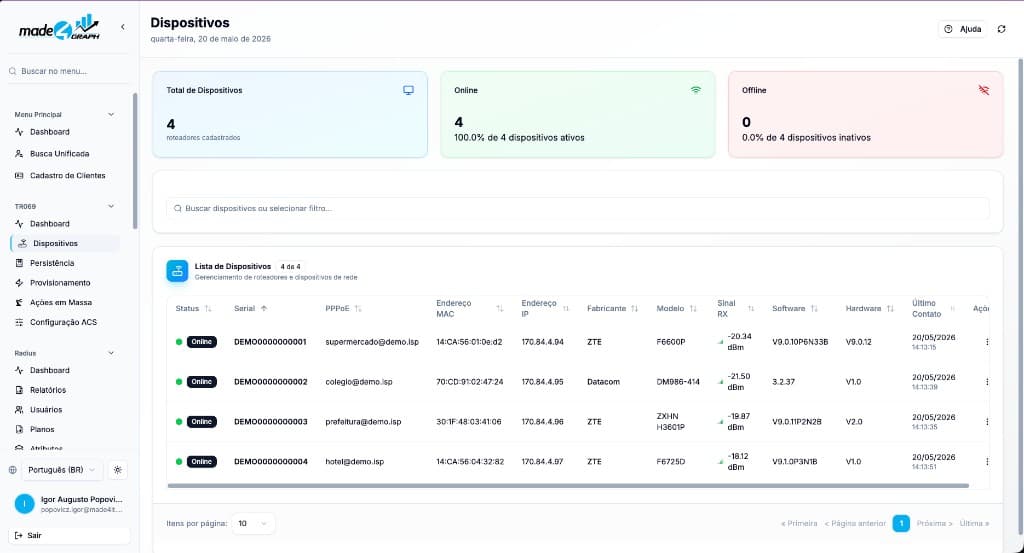Sort table by Hardware column
The width and height of the screenshot is (1024, 553).
pos(869,308)
